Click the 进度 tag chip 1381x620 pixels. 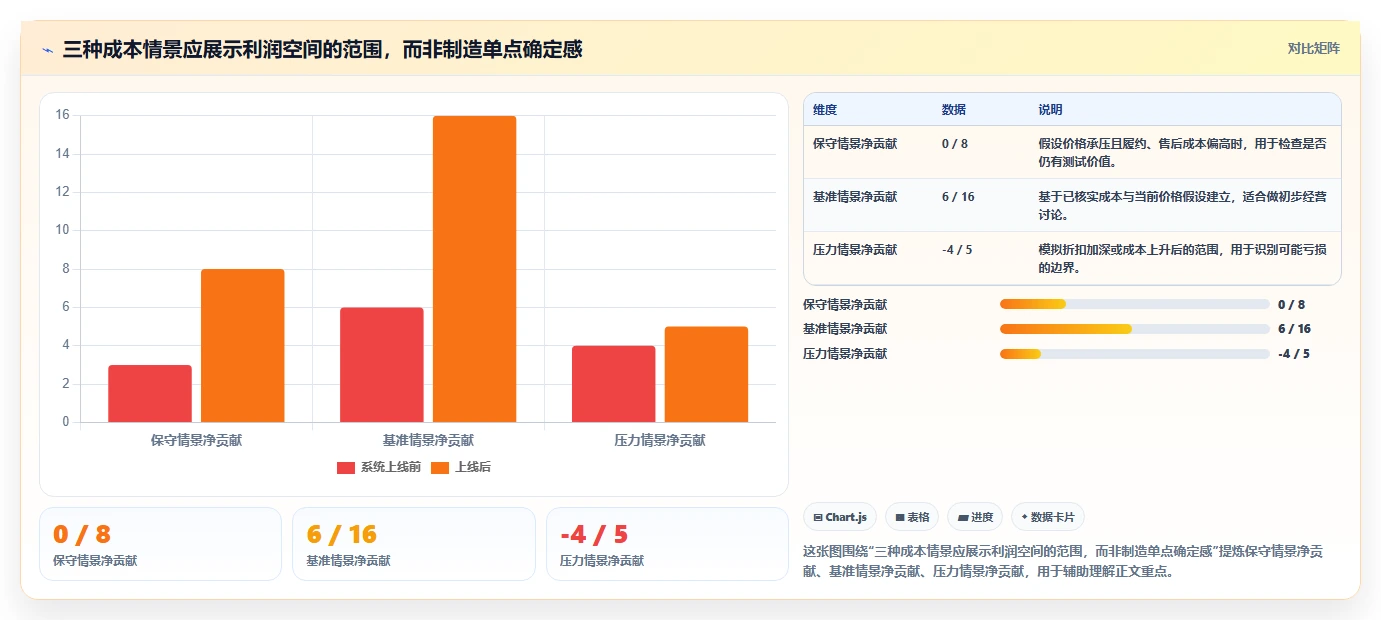(x=975, y=517)
